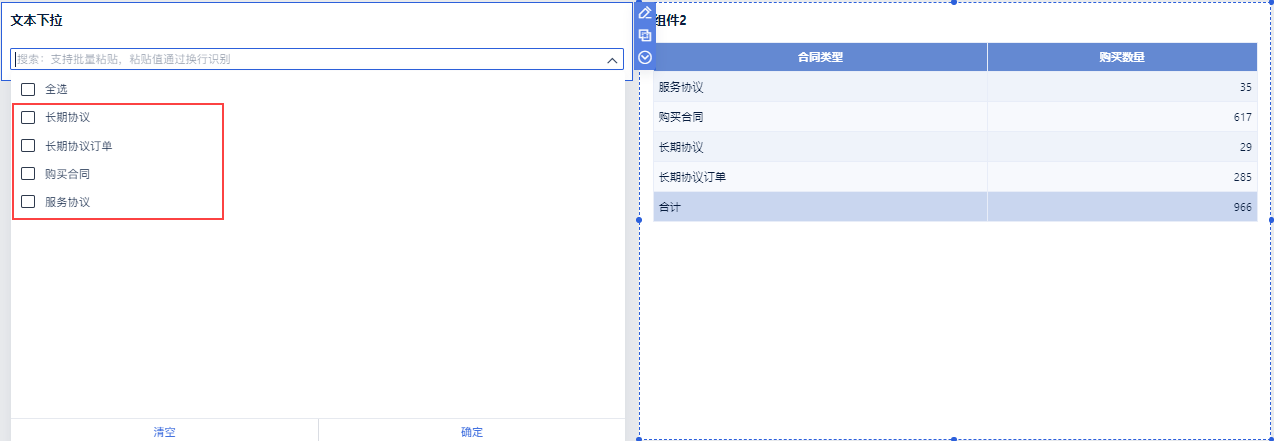Image resolution: width=1274 pixels, height=441 pixels.
Task: Check the 长期协议 option
Action: point(28,117)
